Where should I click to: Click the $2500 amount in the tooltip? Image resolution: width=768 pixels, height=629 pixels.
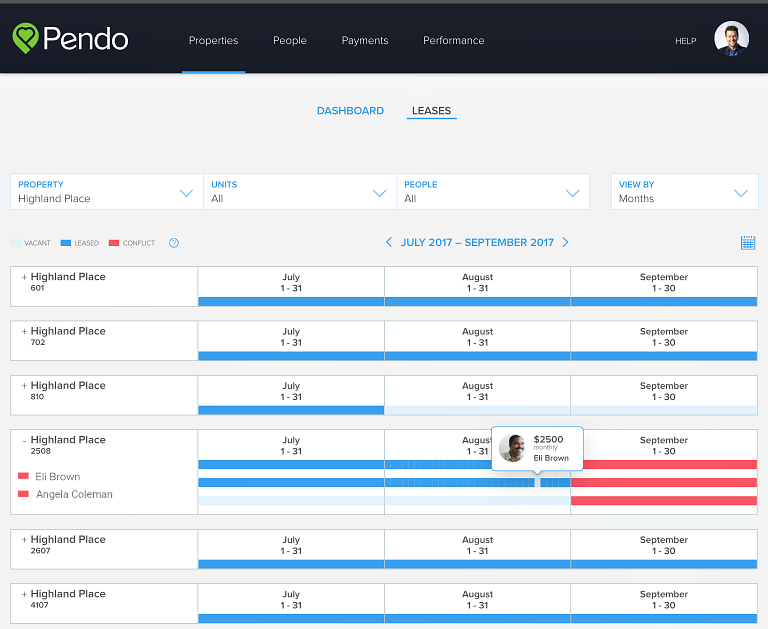click(548, 439)
